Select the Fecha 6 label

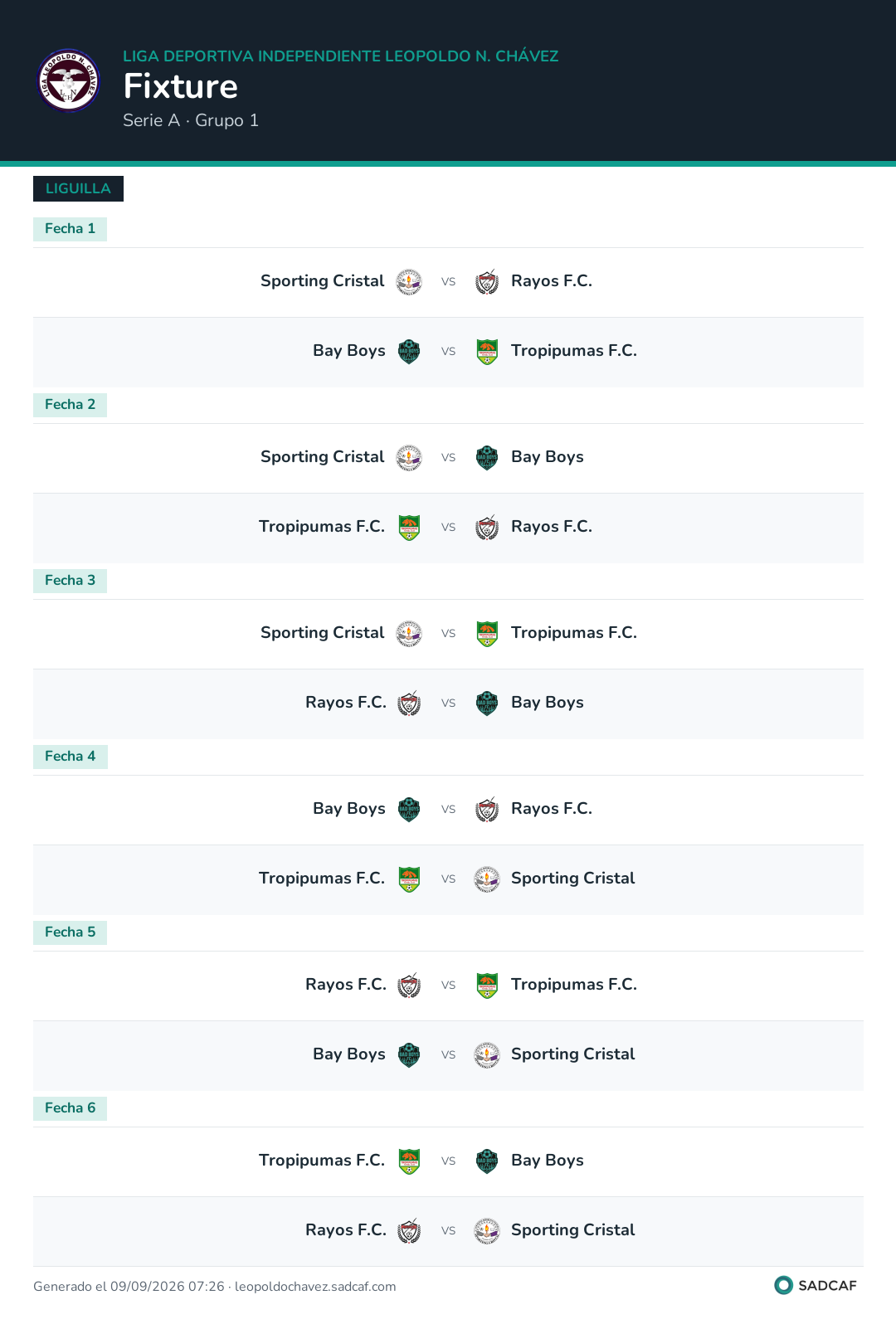coord(70,1108)
